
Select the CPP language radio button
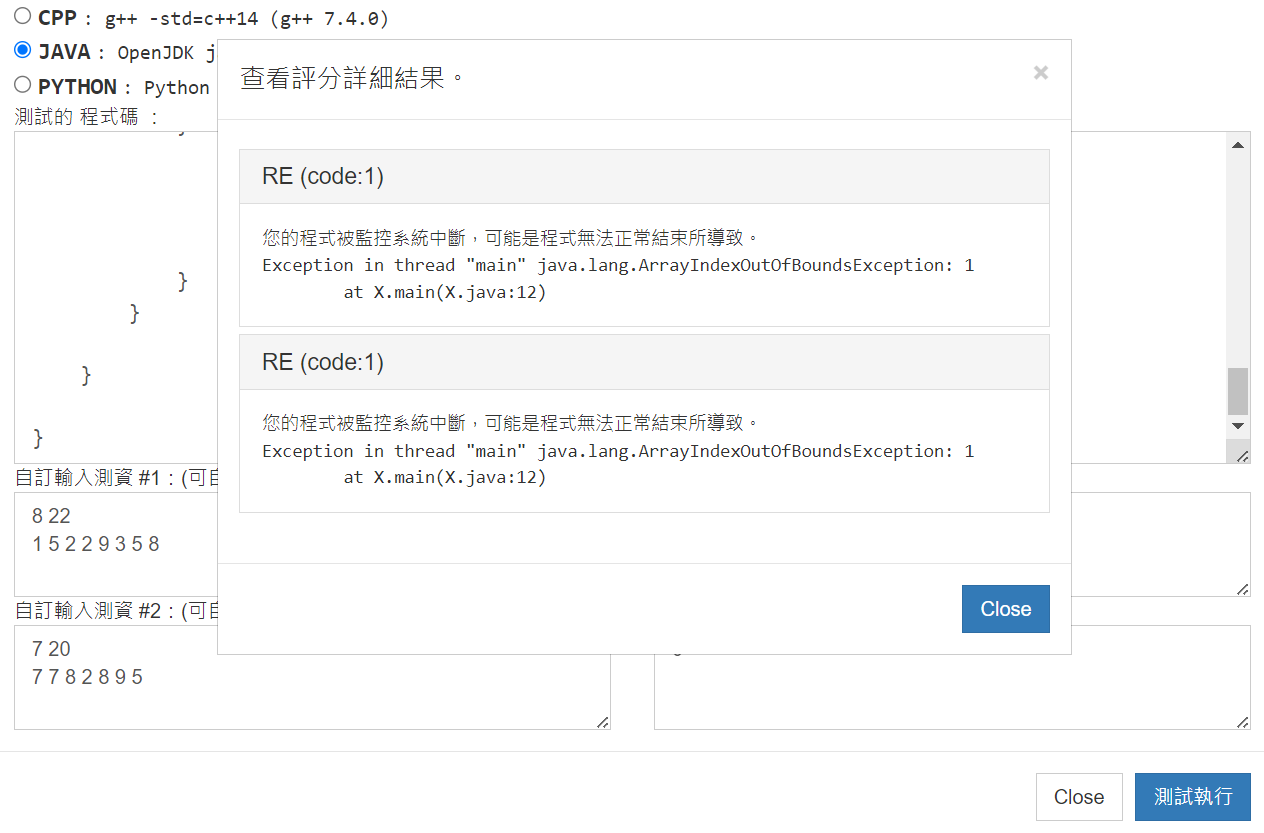pos(23,16)
